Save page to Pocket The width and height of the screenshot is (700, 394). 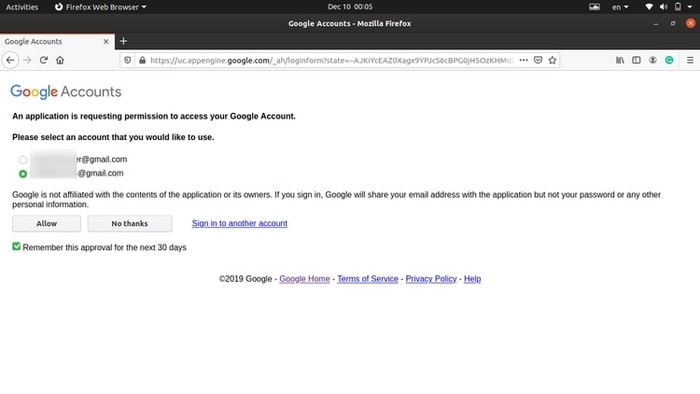[x=538, y=60]
